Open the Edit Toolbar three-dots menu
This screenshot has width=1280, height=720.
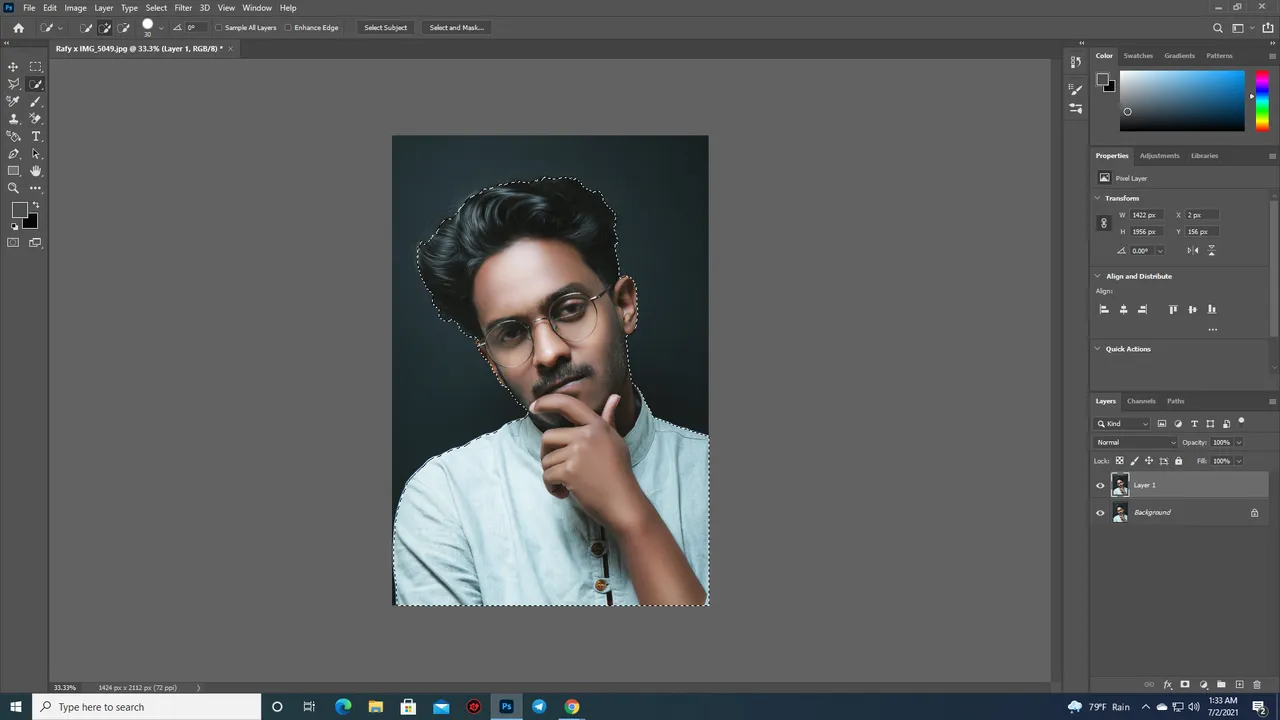(x=36, y=188)
